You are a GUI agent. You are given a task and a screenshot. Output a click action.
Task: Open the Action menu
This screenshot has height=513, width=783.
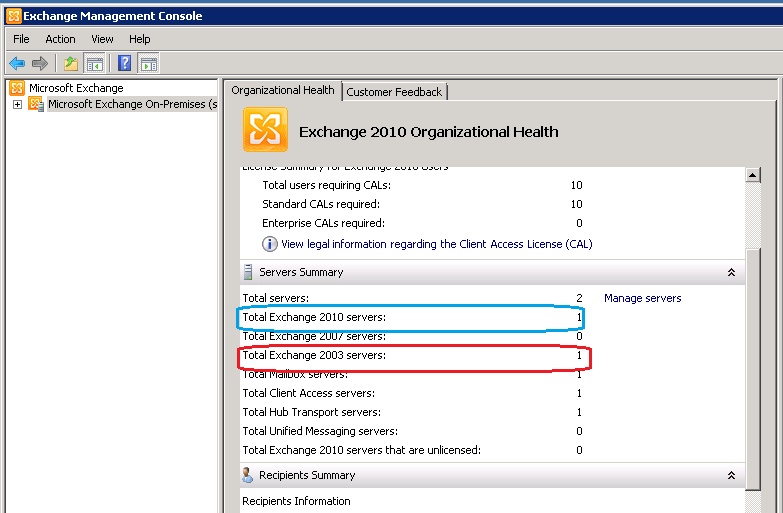pyautogui.click(x=60, y=39)
